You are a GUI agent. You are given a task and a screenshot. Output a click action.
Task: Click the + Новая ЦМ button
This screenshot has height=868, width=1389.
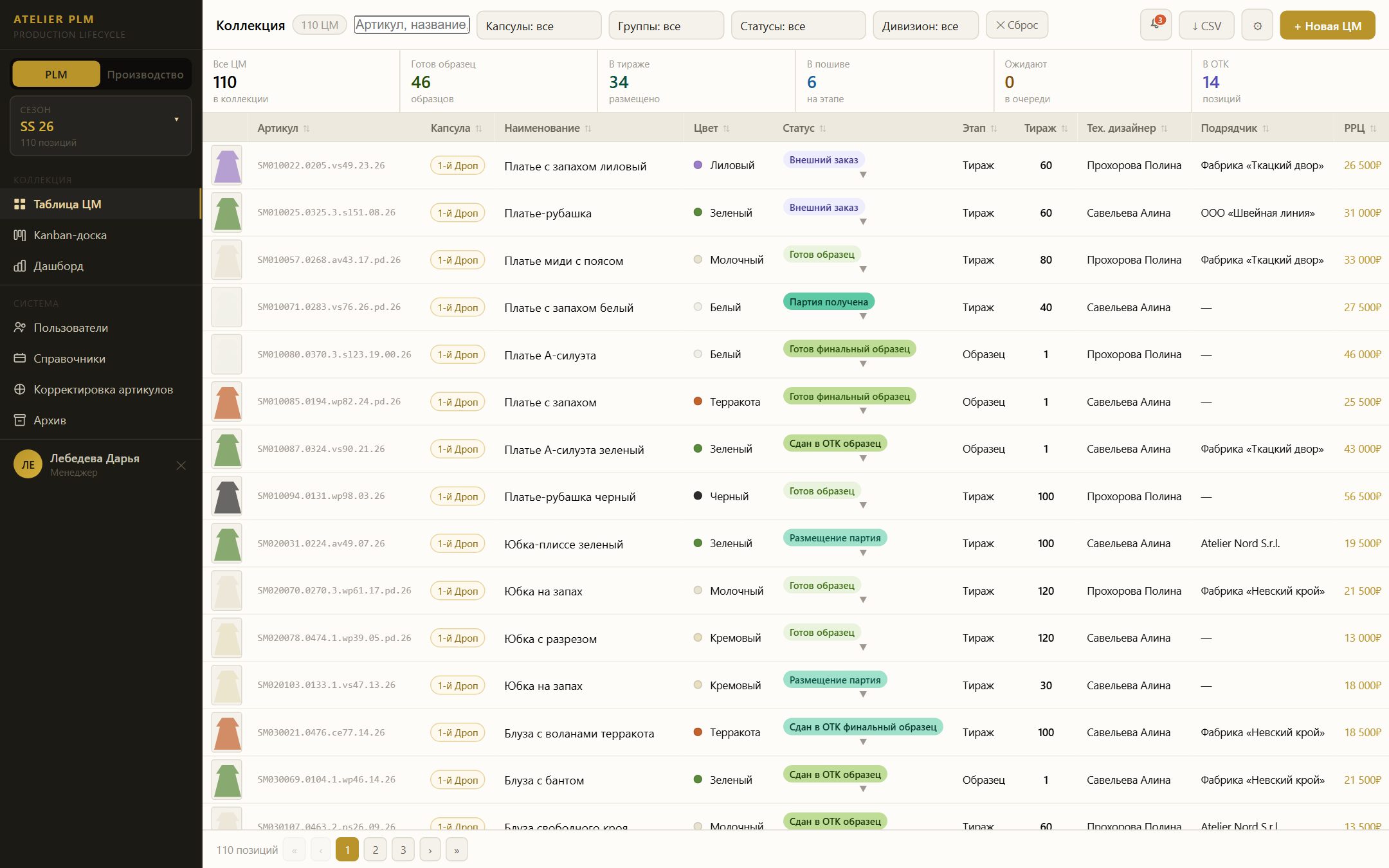pyautogui.click(x=1327, y=26)
